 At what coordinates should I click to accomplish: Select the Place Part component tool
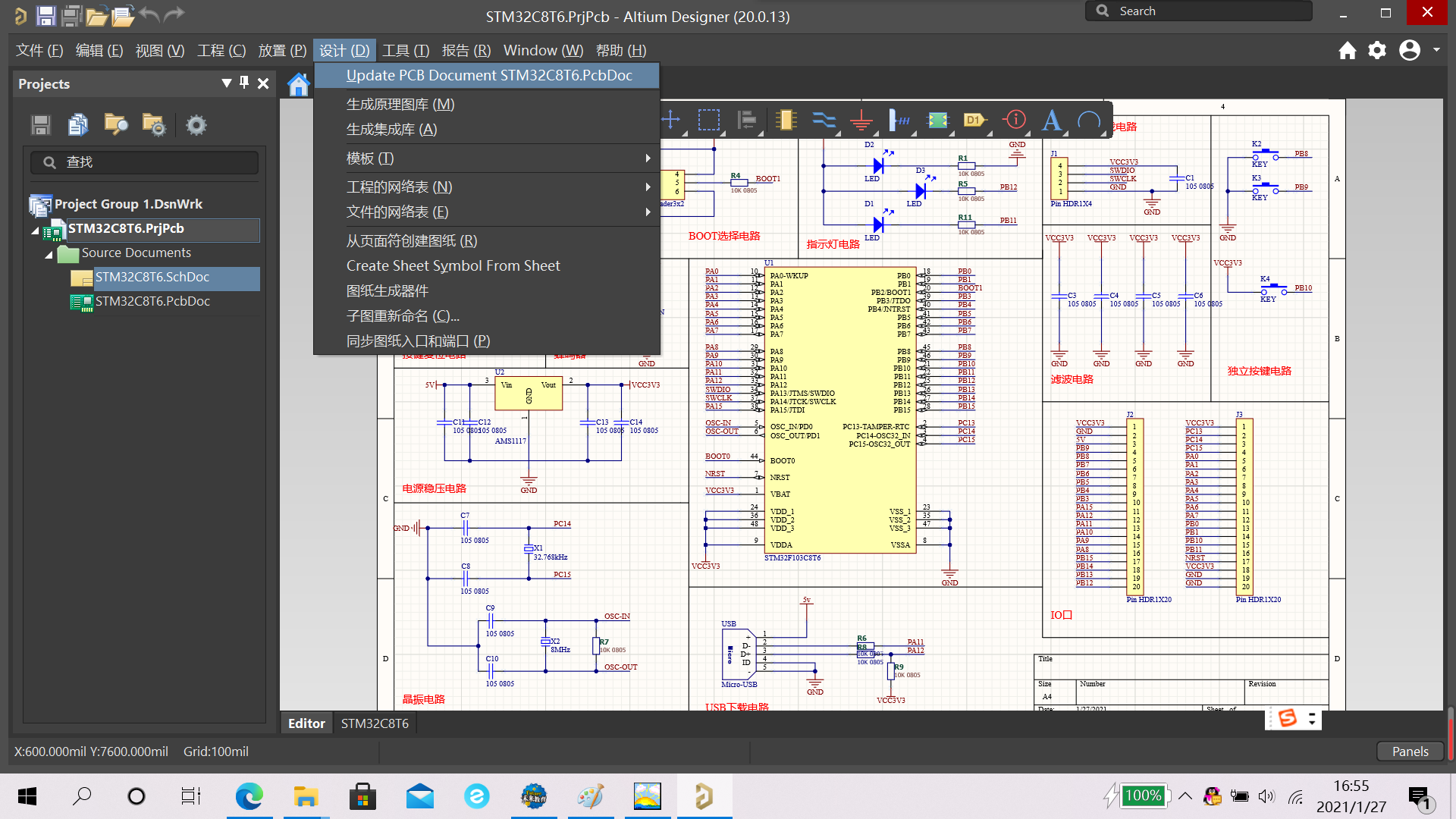[786, 120]
